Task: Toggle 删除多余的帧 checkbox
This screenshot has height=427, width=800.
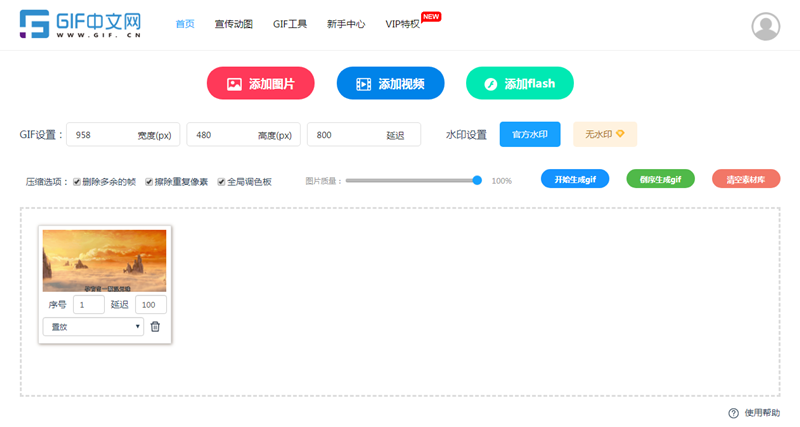Action: coord(77,182)
